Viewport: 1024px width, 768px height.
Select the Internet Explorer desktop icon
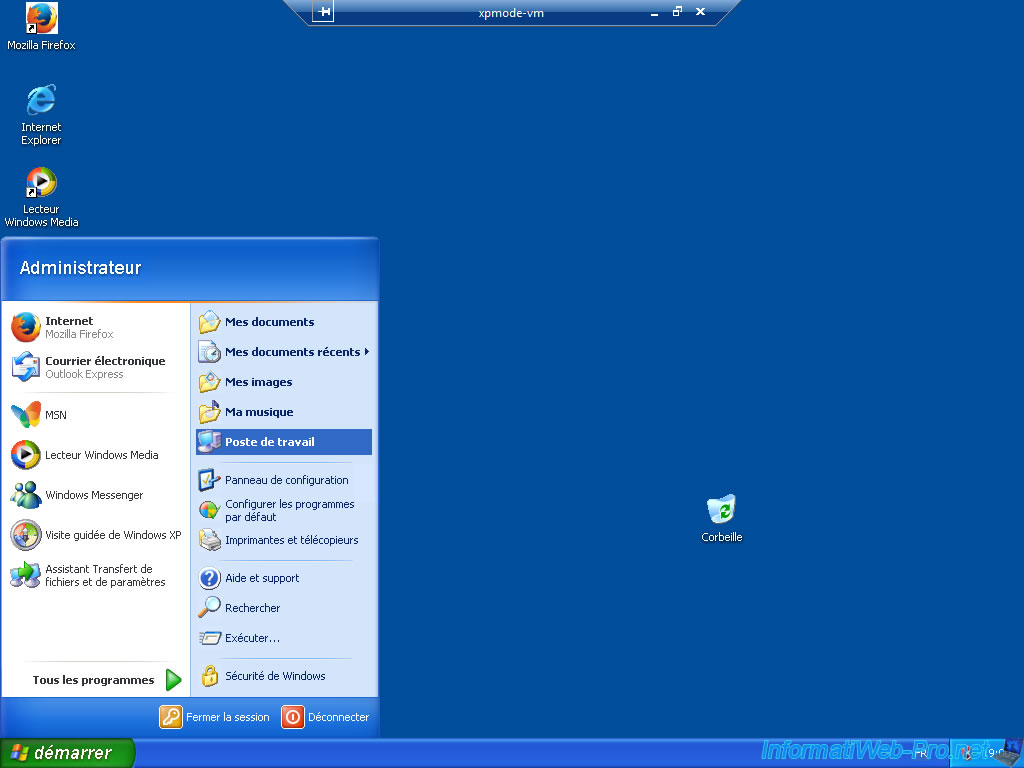(41, 114)
